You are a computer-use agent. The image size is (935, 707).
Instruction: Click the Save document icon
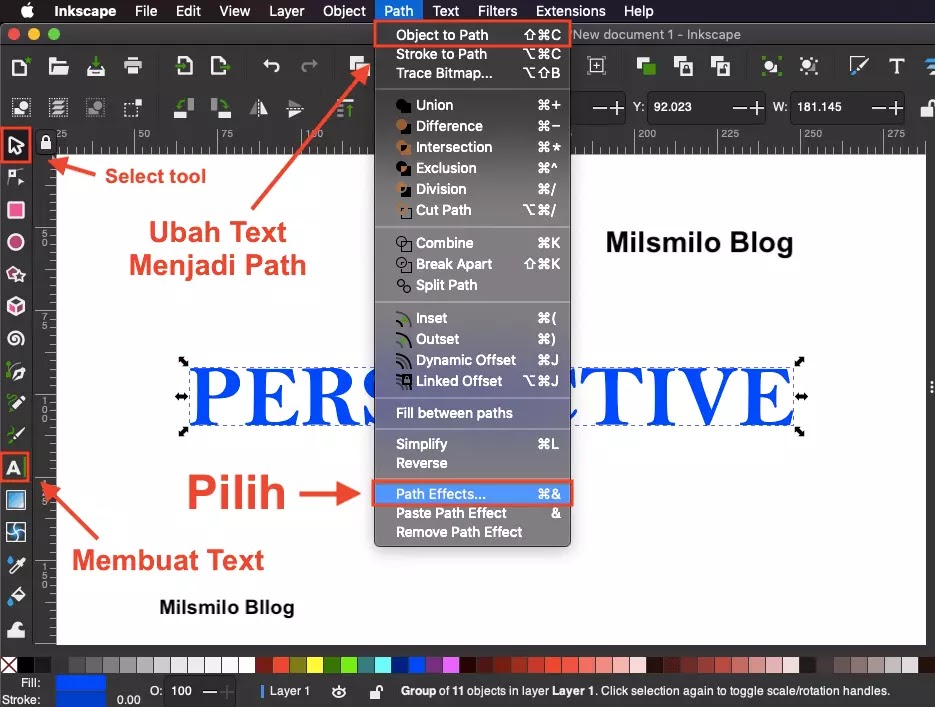coord(95,66)
